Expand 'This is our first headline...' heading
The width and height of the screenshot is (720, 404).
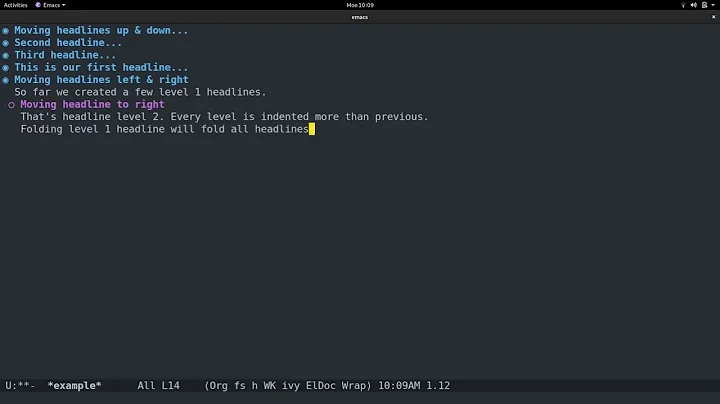coord(101,67)
